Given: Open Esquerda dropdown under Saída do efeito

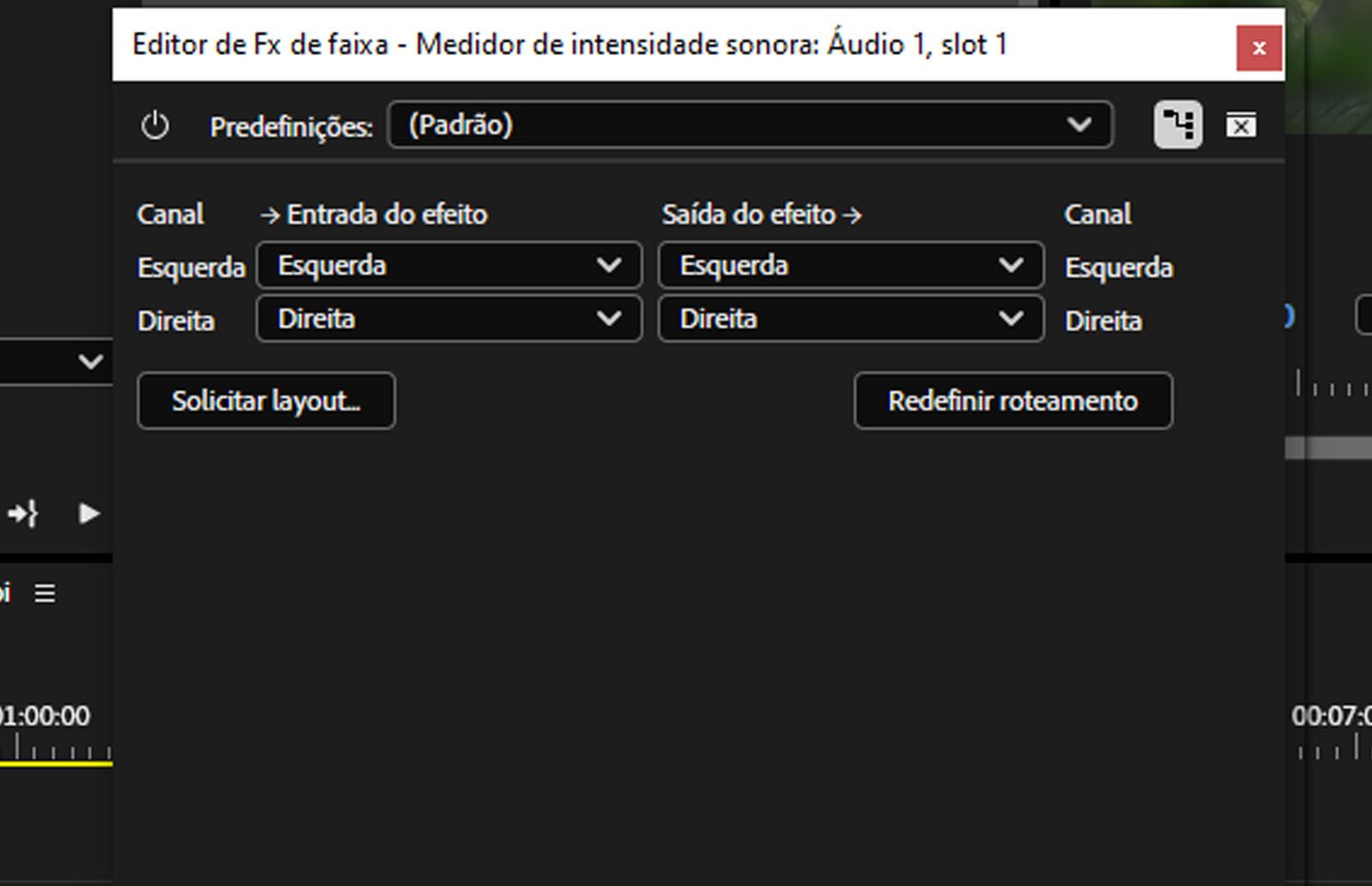Looking at the screenshot, I should coord(851,265).
